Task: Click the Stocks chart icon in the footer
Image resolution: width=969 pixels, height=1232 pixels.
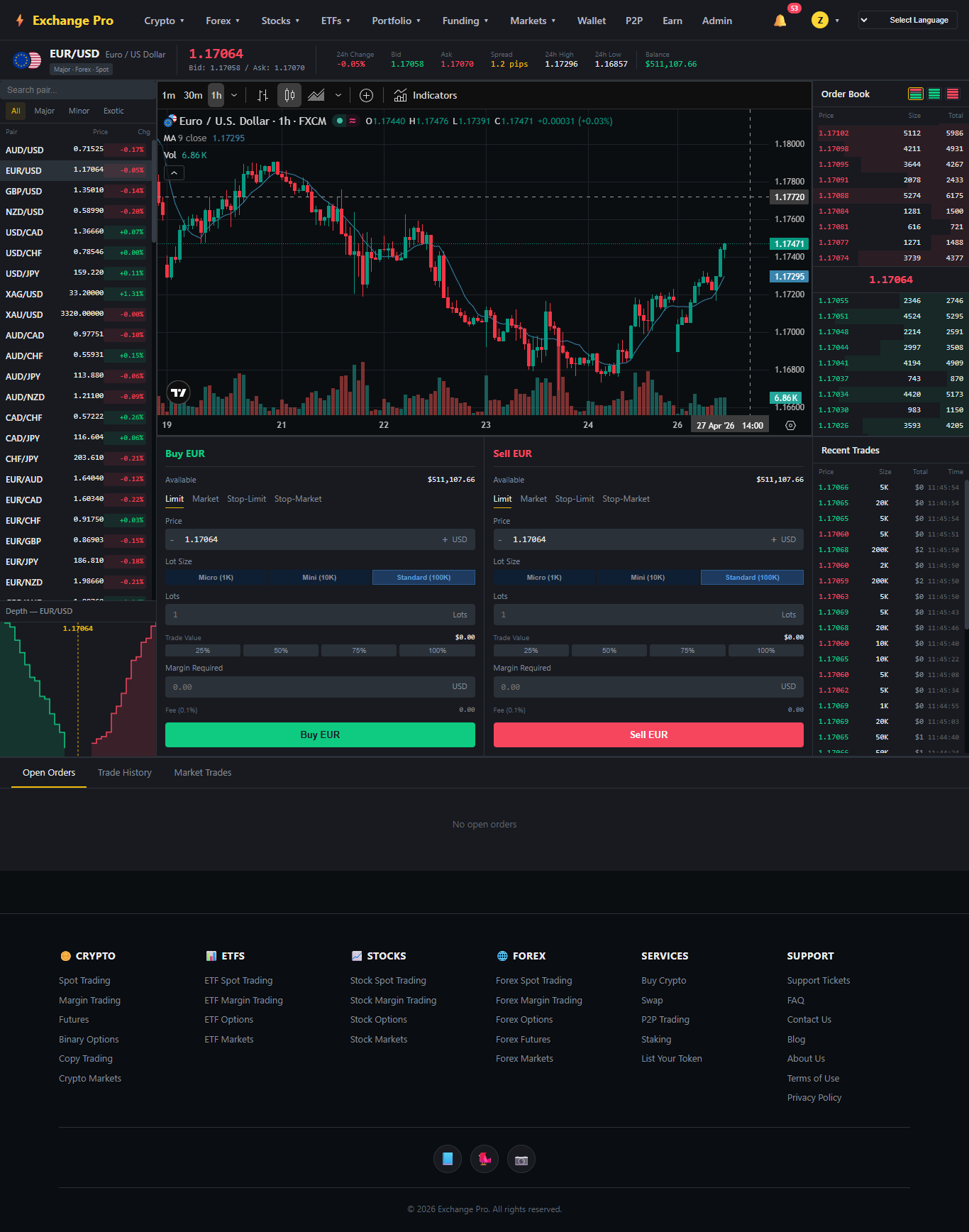Action: [357, 956]
